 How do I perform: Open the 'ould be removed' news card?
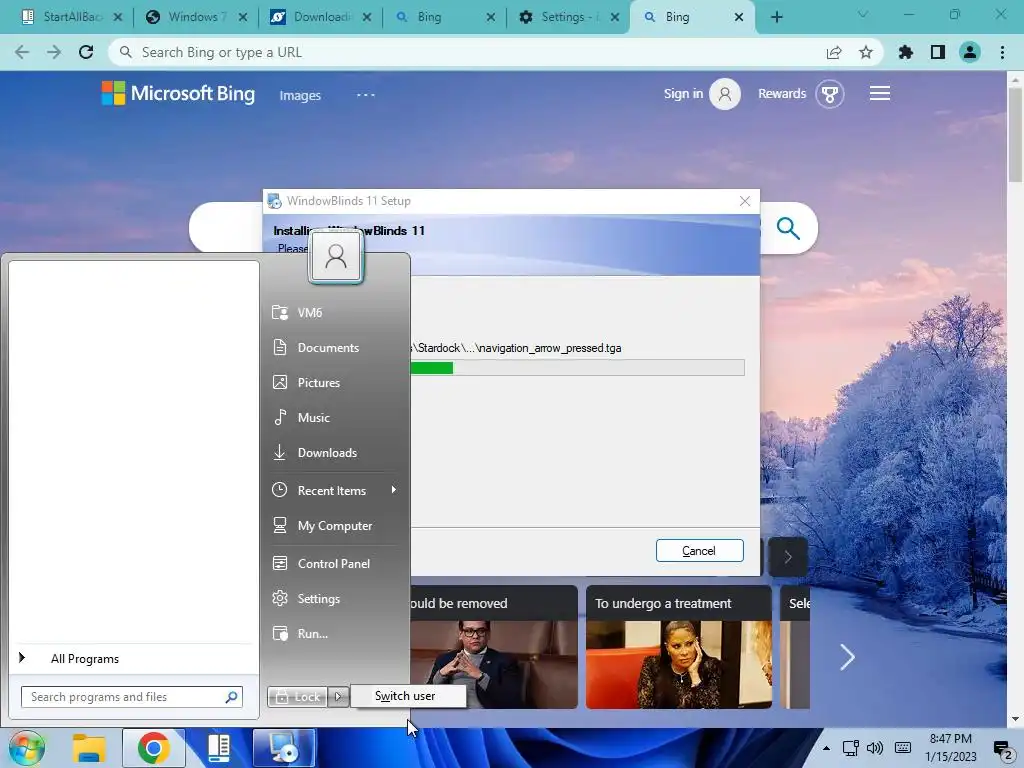click(494, 647)
